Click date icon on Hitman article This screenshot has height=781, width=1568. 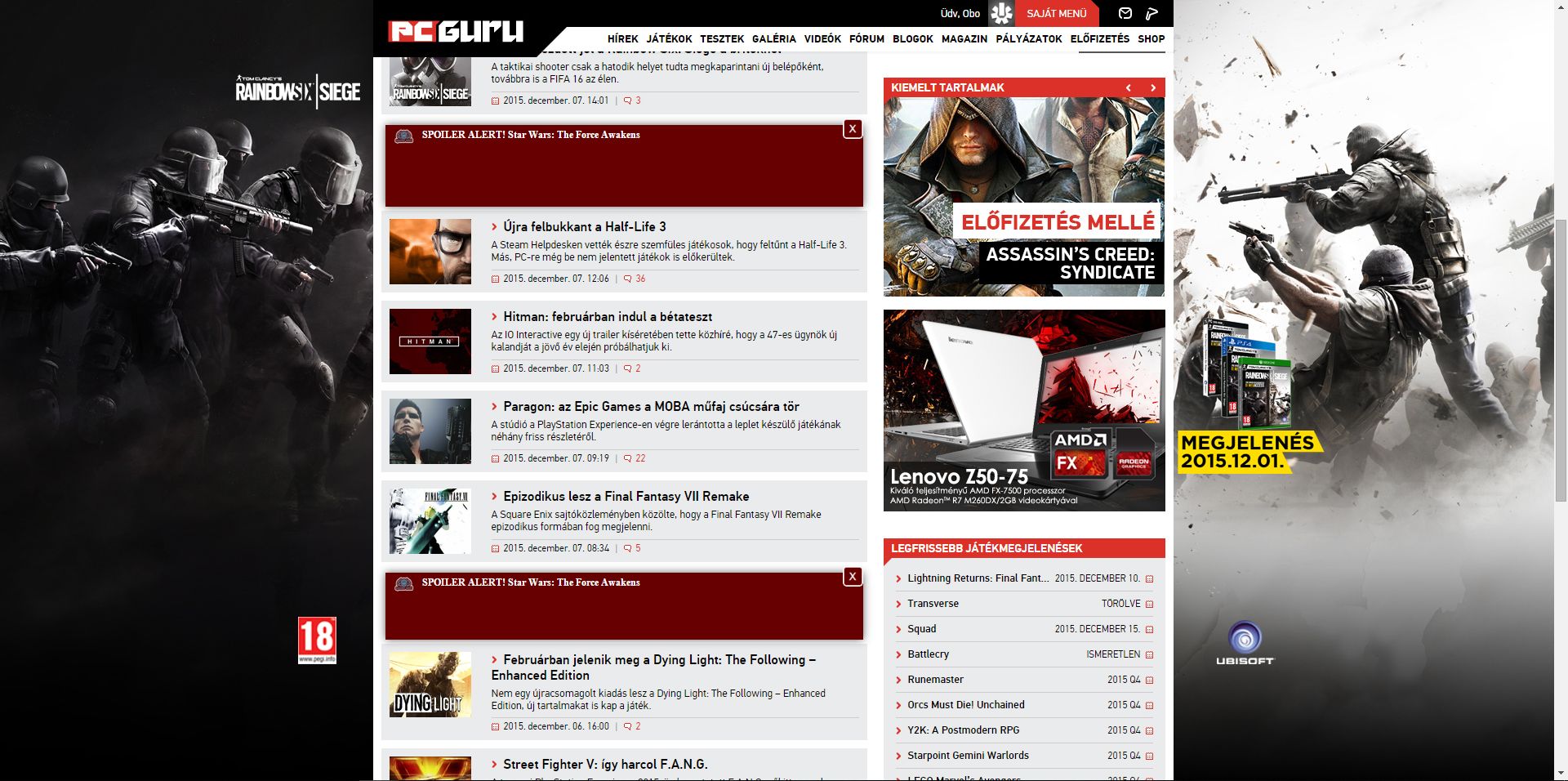pyautogui.click(x=495, y=369)
